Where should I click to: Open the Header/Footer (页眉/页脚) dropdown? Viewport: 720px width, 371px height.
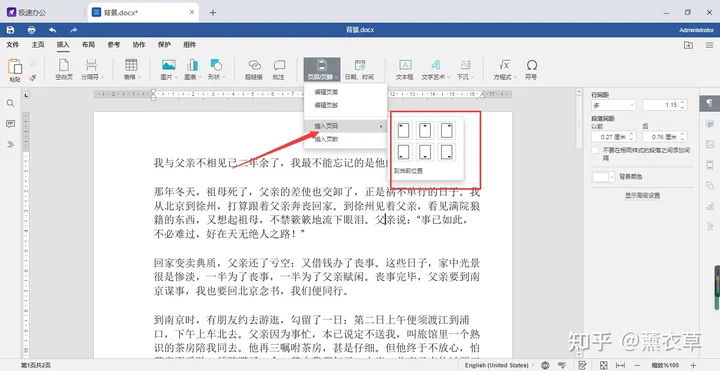click(x=322, y=69)
